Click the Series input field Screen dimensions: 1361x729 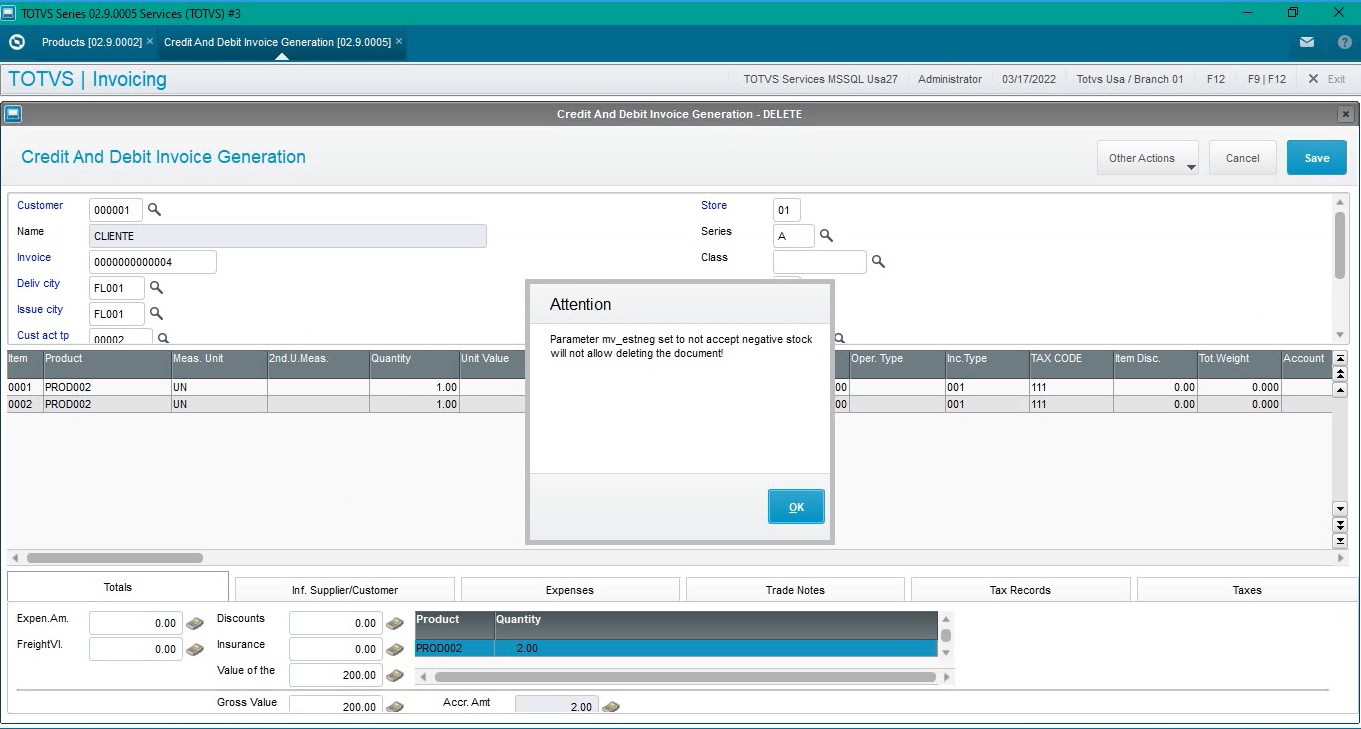point(793,236)
